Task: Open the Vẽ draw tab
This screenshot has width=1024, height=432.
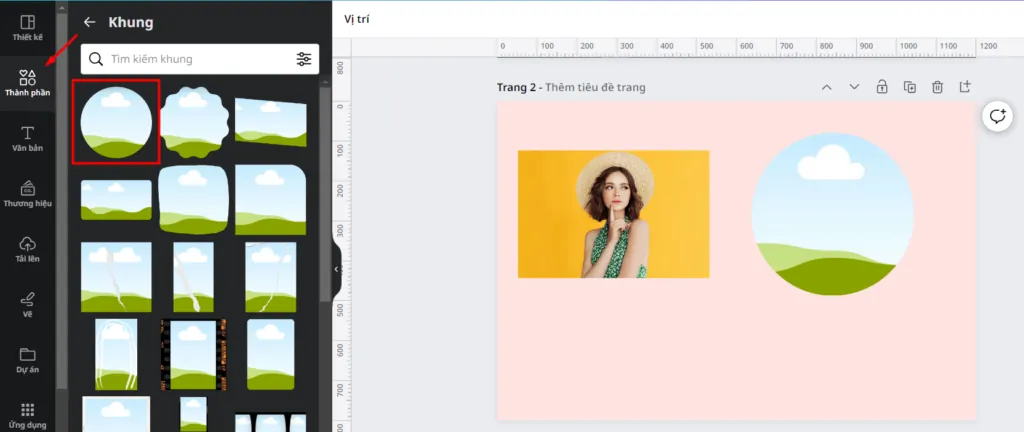Action: (x=27, y=305)
